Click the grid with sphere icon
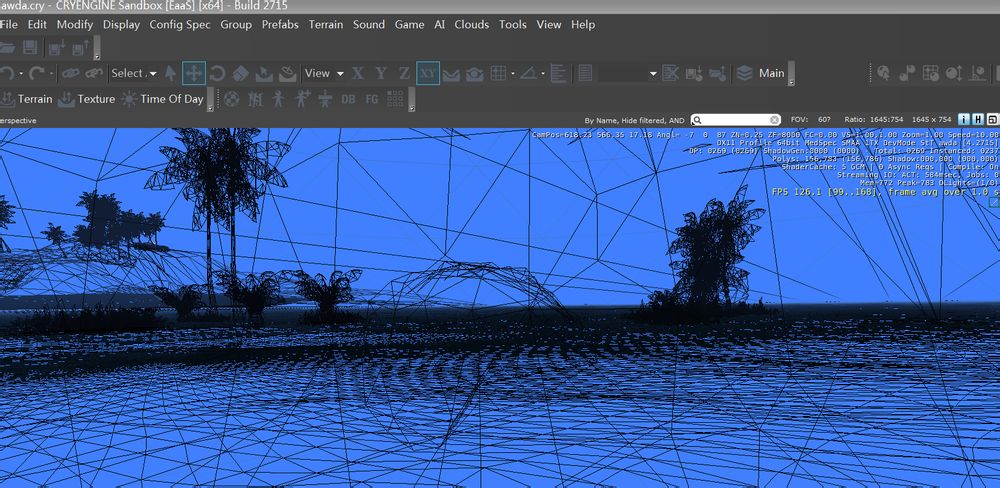 pos(930,73)
